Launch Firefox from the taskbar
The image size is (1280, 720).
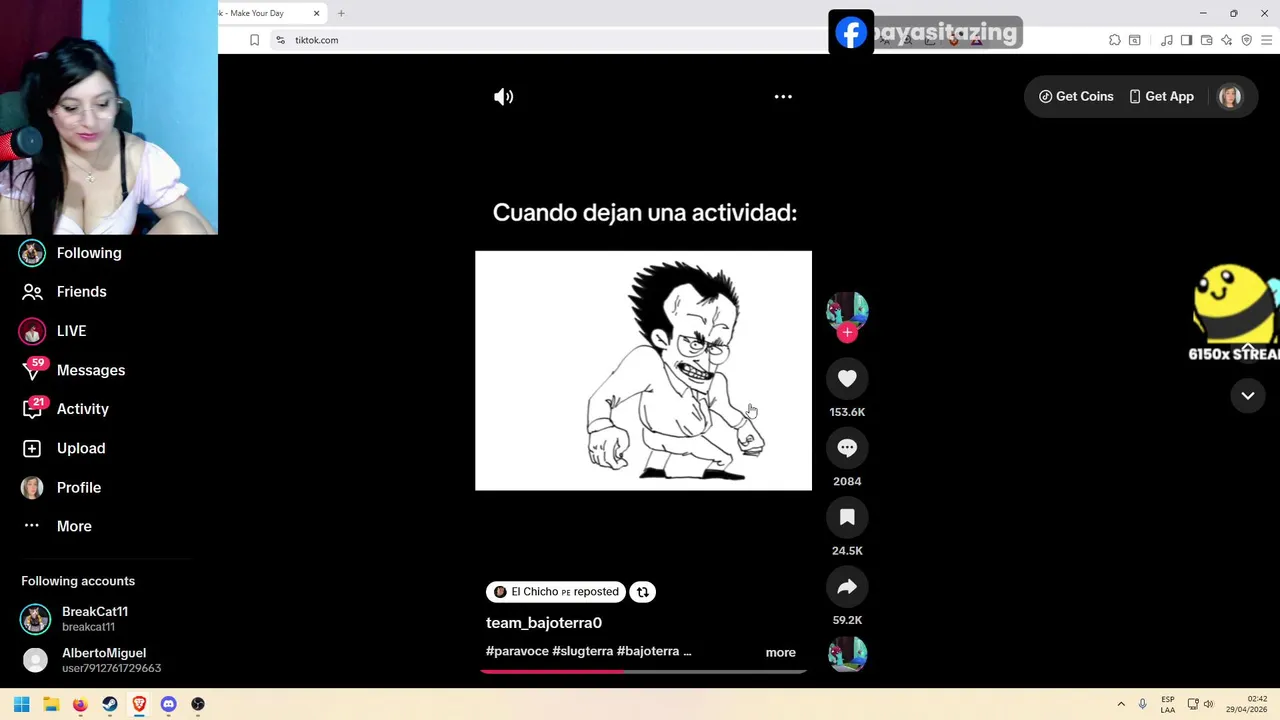tap(80, 704)
